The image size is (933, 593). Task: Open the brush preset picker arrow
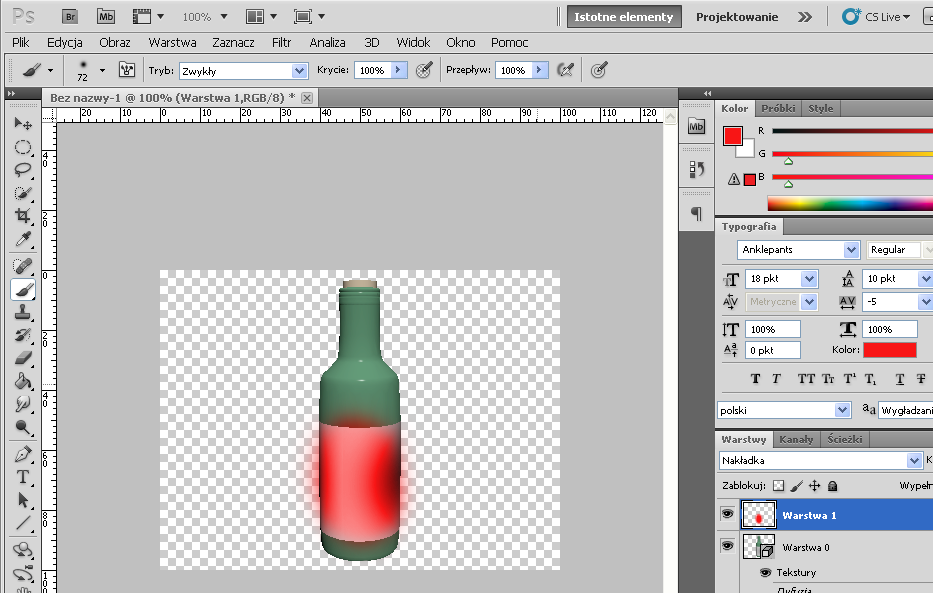click(x=102, y=70)
